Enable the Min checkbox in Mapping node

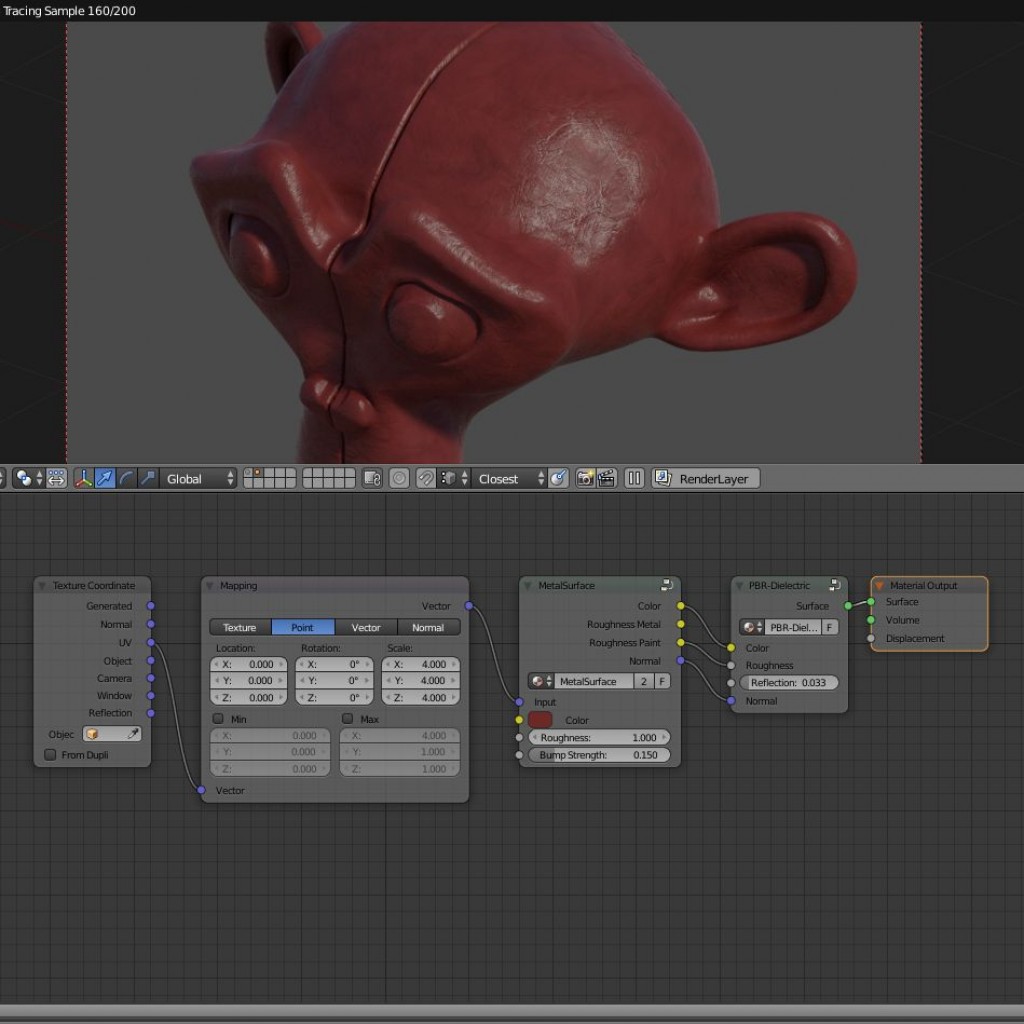(x=218, y=718)
